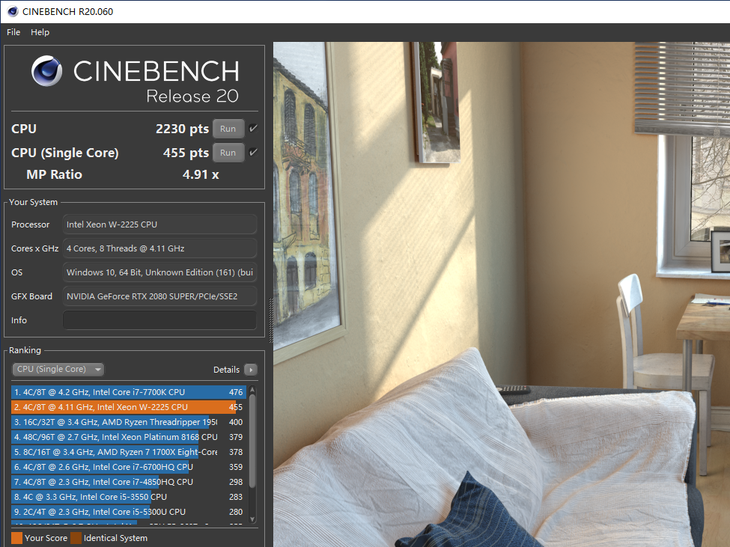Toggle the CPU (Single Core) test checkmark
This screenshot has height=547, width=730.
point(253,152)
